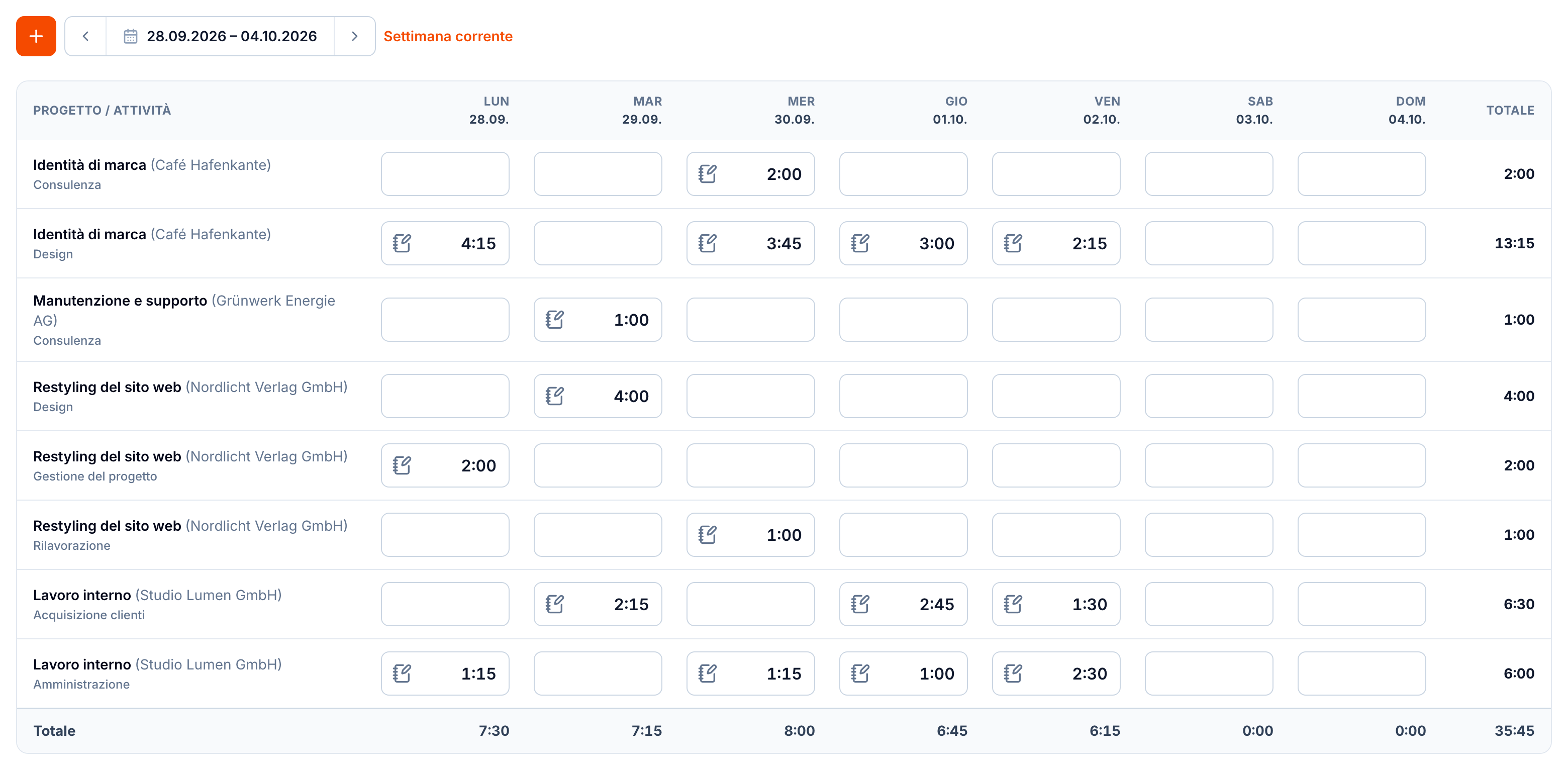Open note icon for Design Café Hafenkante Monday 4:15
The height and width of the screenshot is (770, 1568).
(x=402, y=243)
